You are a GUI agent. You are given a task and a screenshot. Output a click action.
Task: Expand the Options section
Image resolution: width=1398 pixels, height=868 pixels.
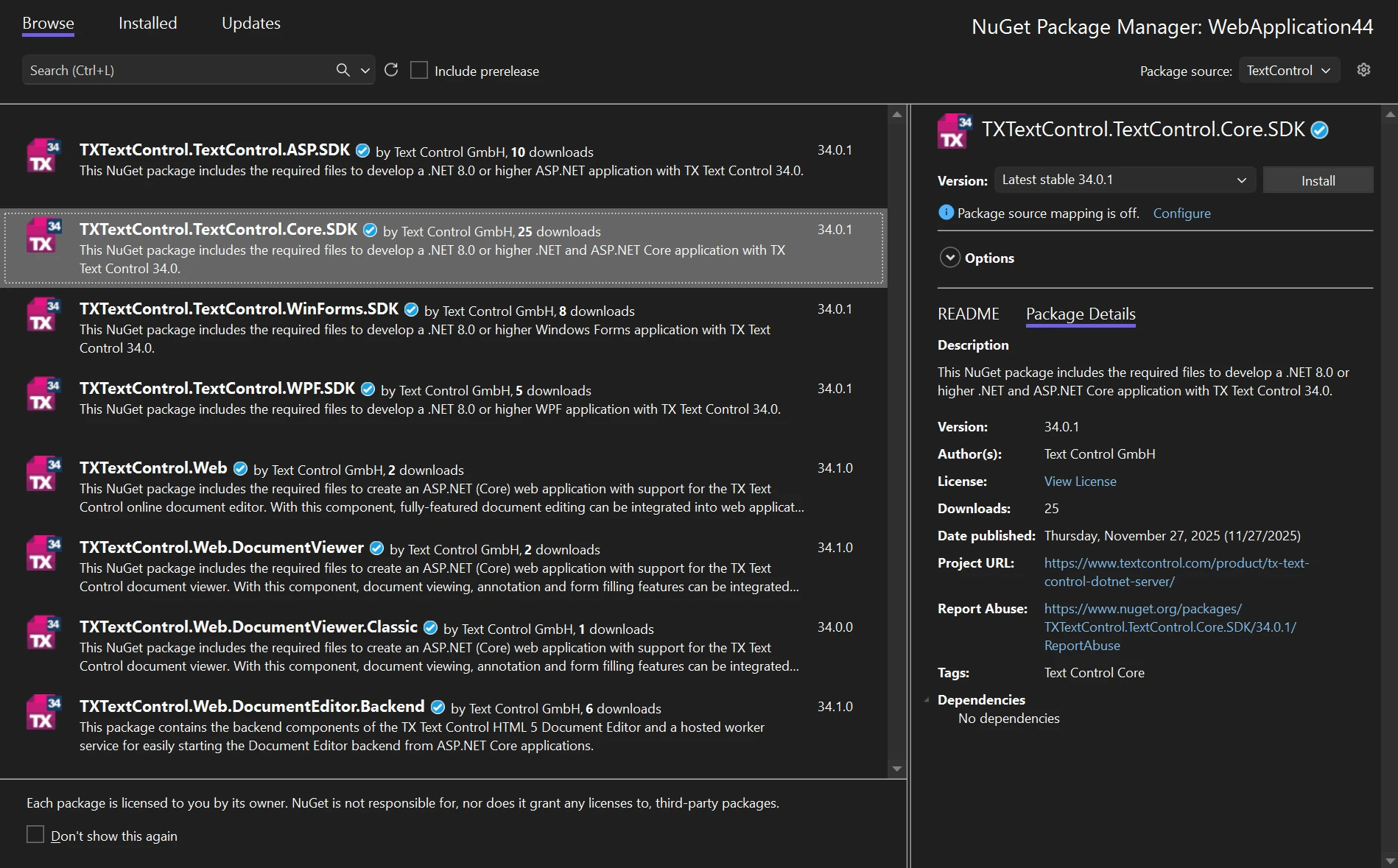click(949, 258)
